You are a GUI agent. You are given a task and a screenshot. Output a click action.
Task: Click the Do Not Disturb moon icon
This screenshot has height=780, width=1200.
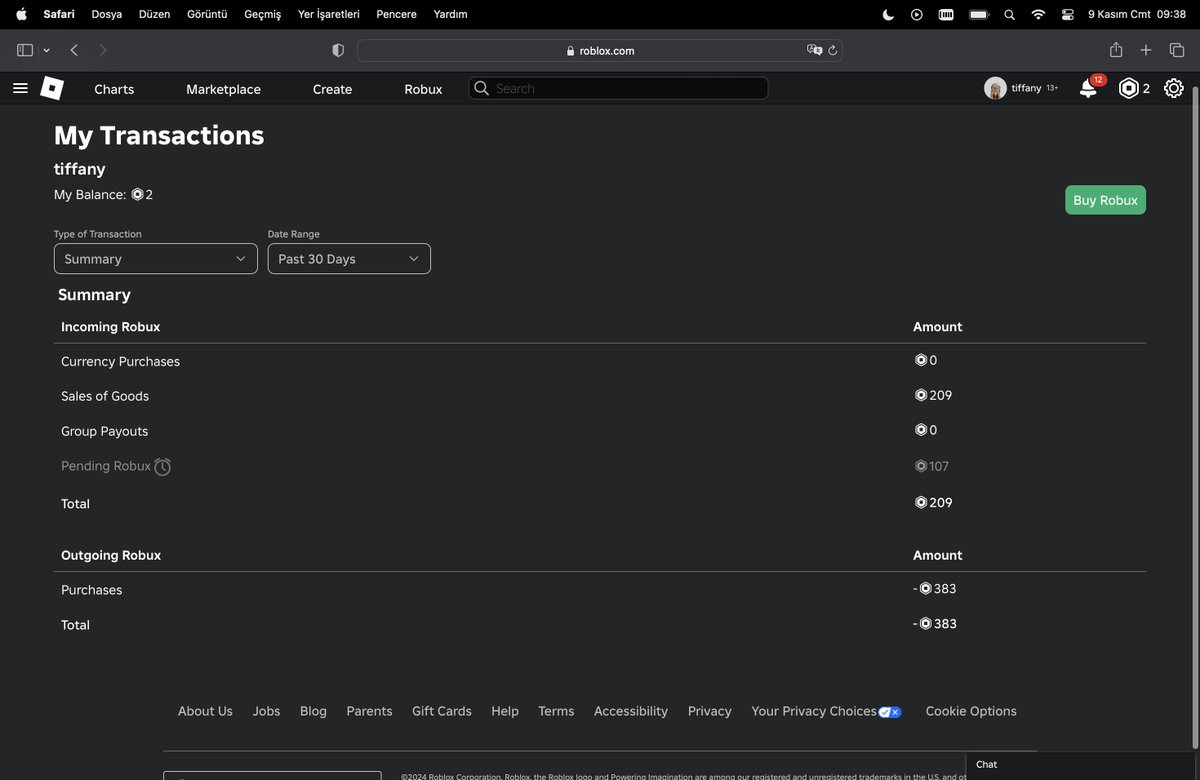[x=888, y=14]
